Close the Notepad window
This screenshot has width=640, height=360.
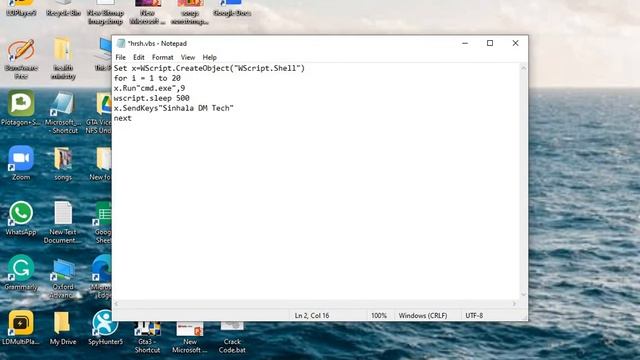tap(515, 43)
